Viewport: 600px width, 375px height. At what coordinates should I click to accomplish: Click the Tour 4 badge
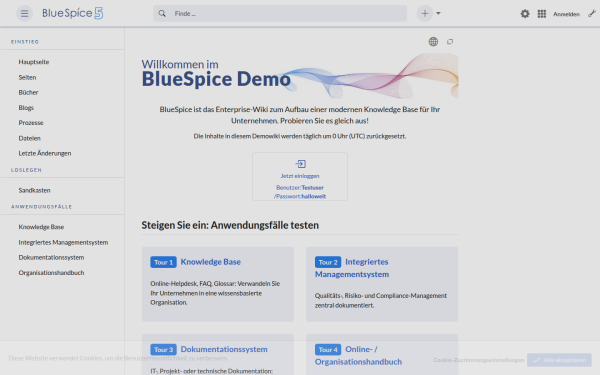point(328,349)
